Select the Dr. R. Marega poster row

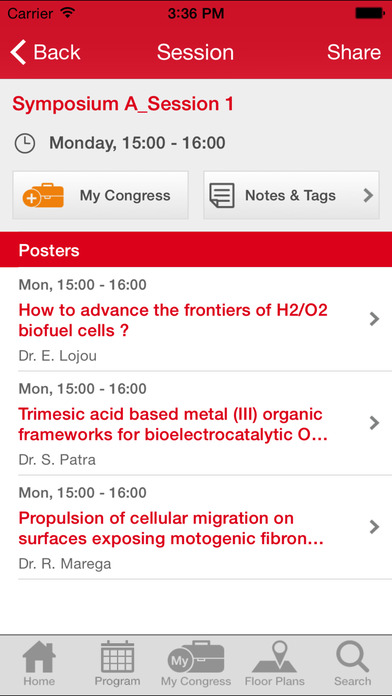coord(196,527)
